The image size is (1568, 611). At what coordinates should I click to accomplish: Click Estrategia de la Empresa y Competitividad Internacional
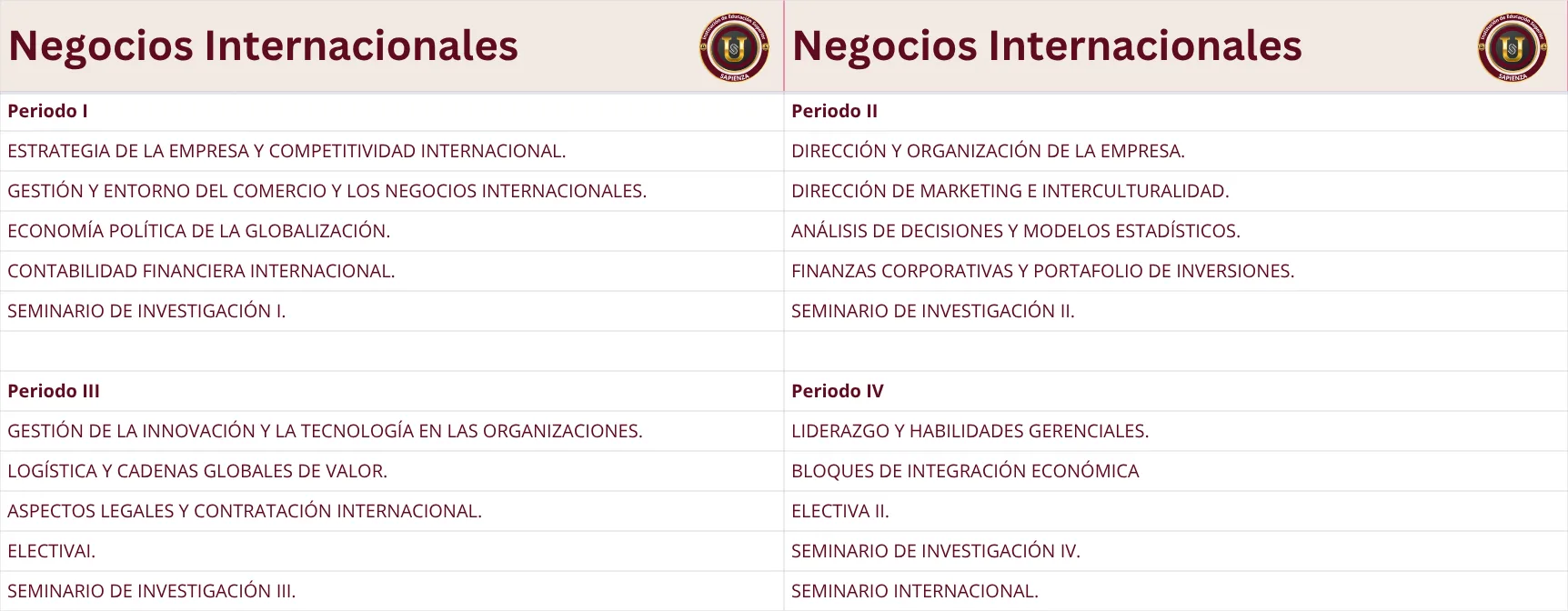(x=286, y=151)
